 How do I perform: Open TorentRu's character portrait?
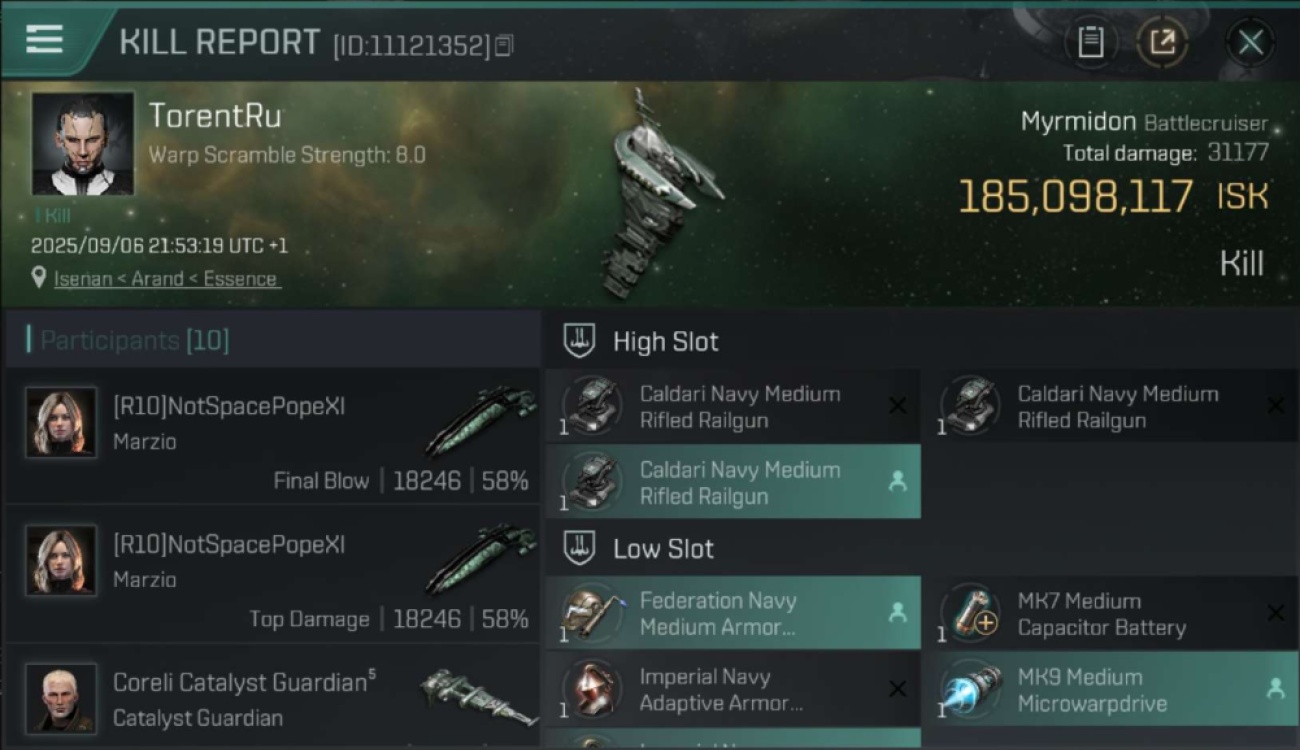tap(82, 143)
